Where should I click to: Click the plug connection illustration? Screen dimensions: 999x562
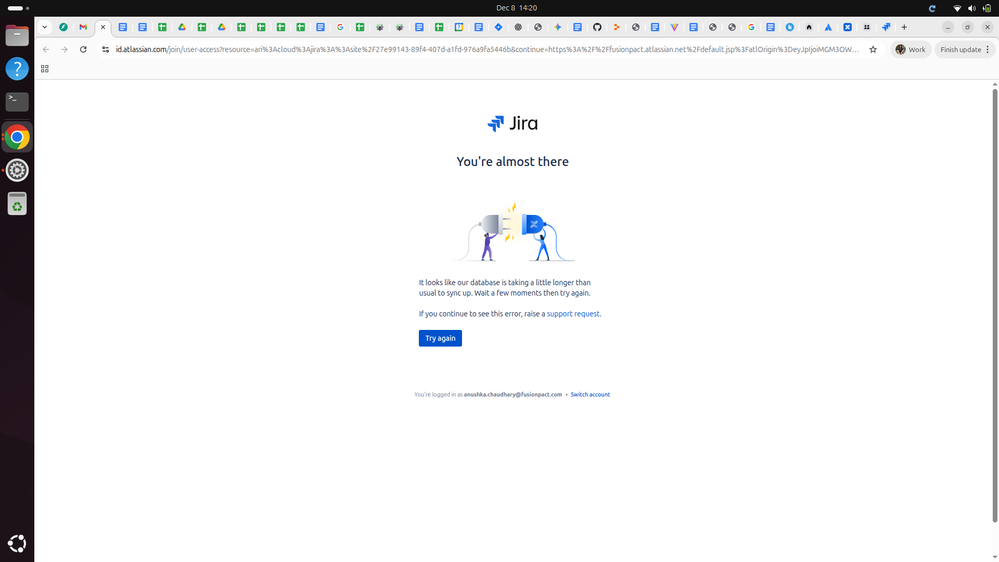pos(514,233)
